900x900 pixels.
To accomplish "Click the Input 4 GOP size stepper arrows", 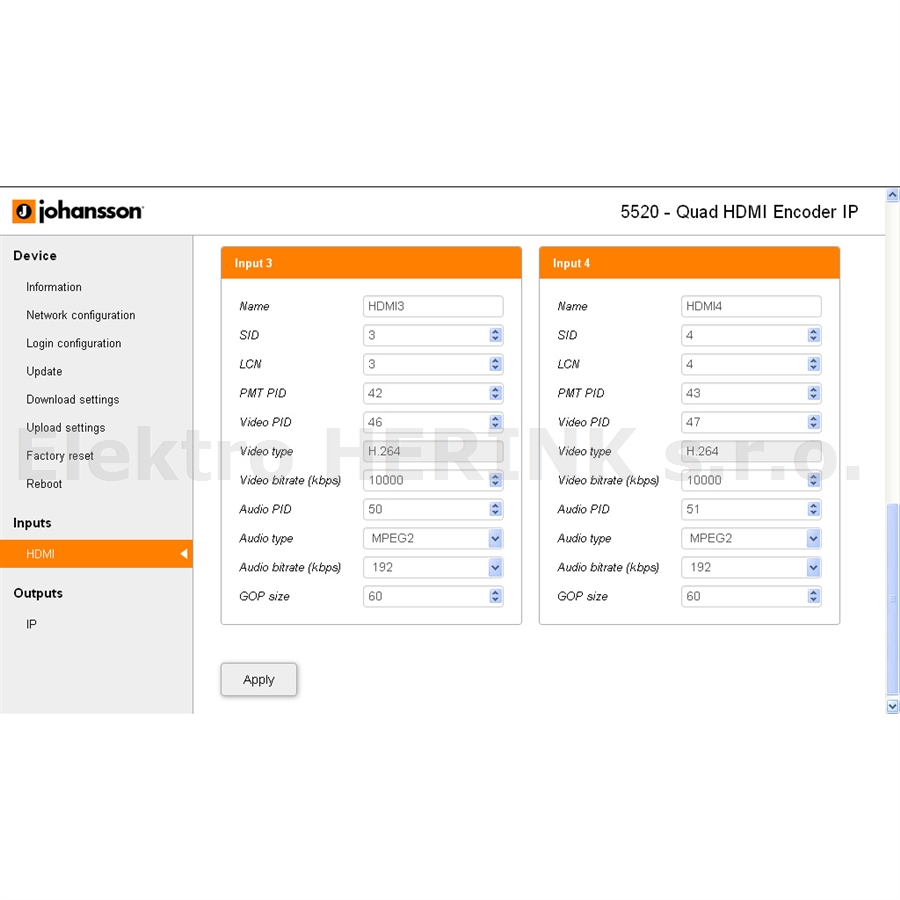I will pyautogui.click(x=813, y=596).
